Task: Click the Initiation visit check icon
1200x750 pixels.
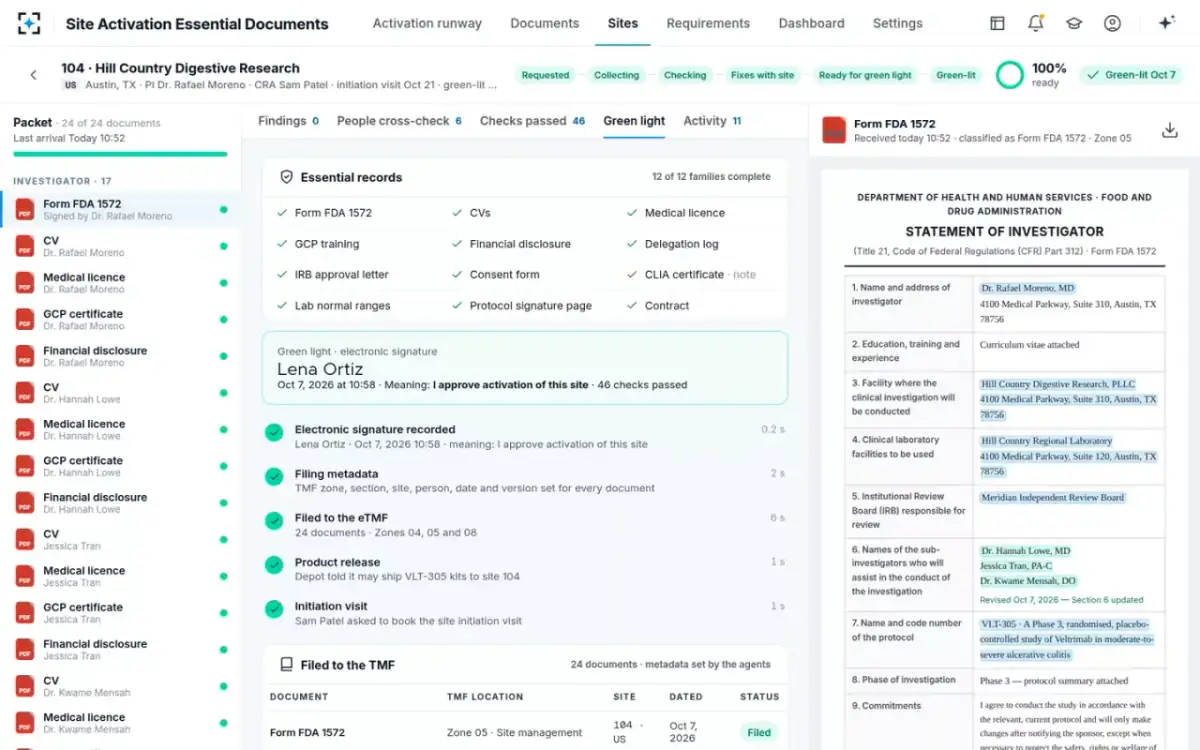Action: click(x=274, y=609)
